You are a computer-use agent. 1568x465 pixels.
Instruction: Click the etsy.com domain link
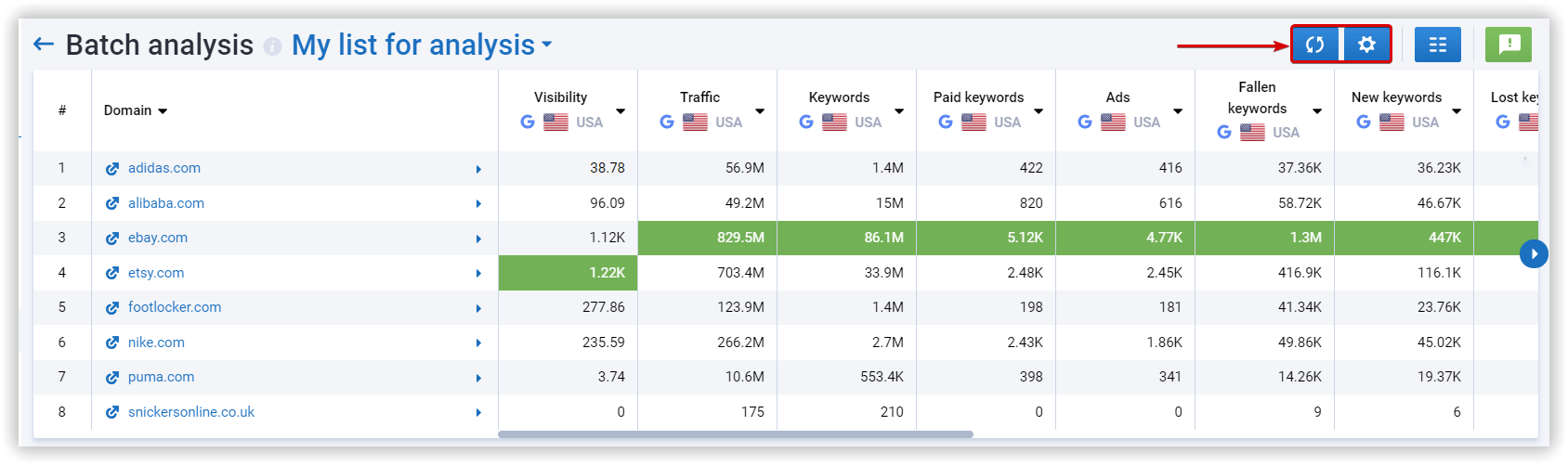(x=156, y=273)
